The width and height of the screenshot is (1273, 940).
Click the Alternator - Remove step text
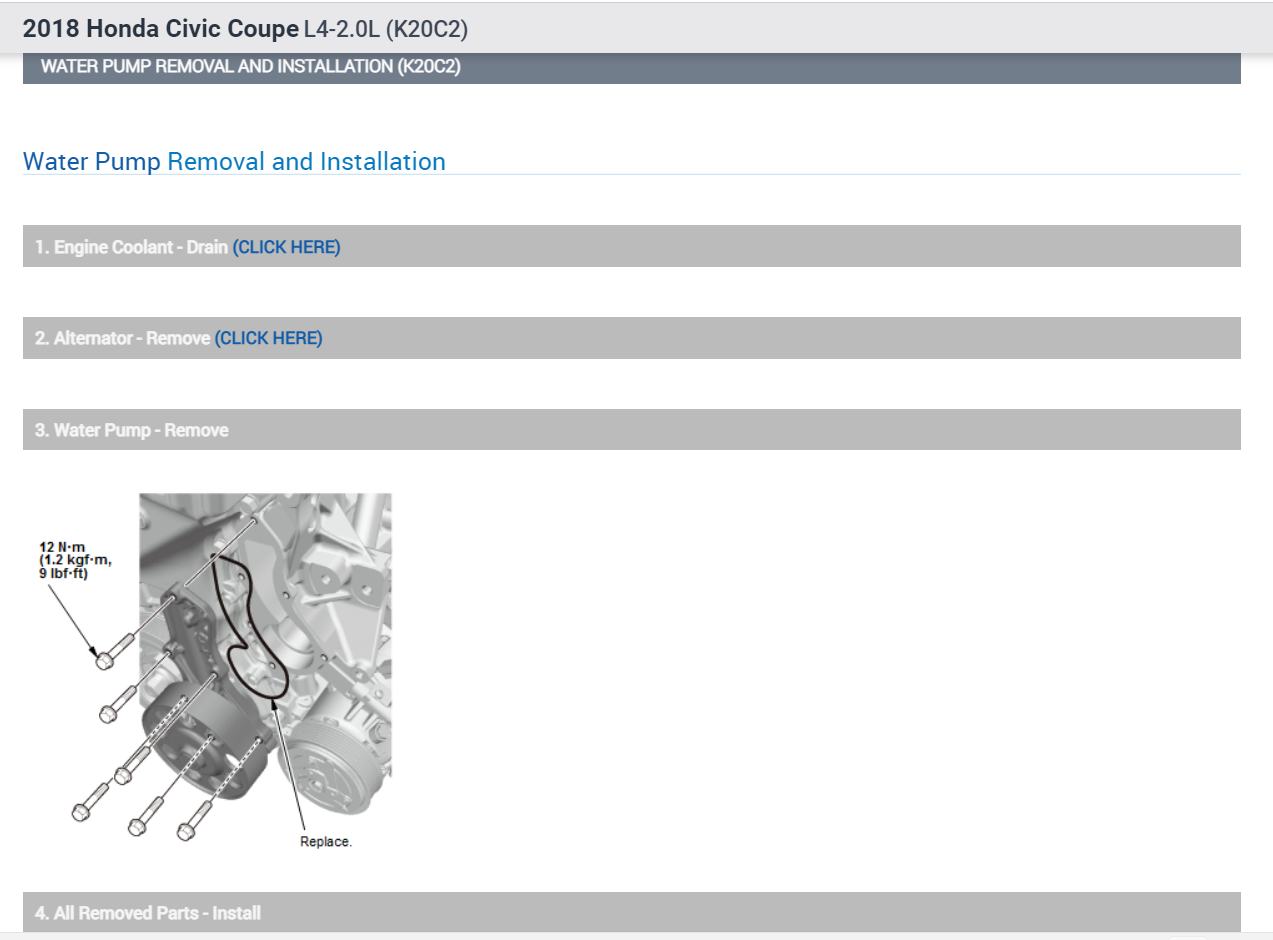122,338
